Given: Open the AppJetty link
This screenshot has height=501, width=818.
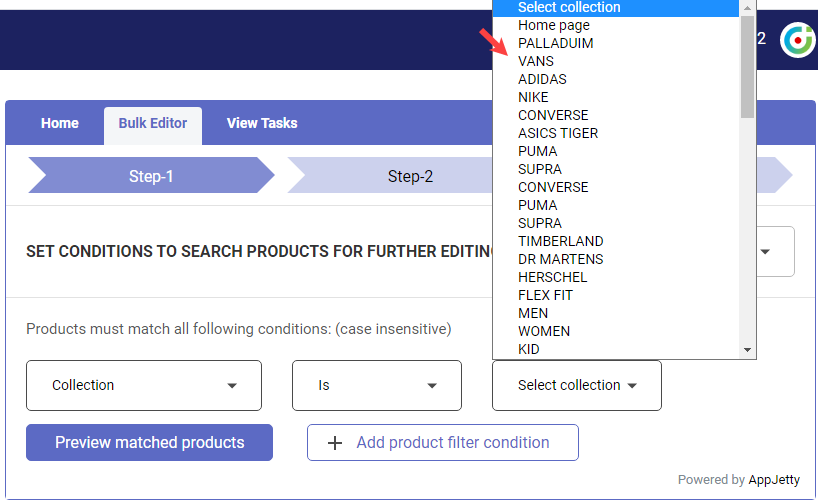Looking at the screenshot, I should tap(774, 480).
